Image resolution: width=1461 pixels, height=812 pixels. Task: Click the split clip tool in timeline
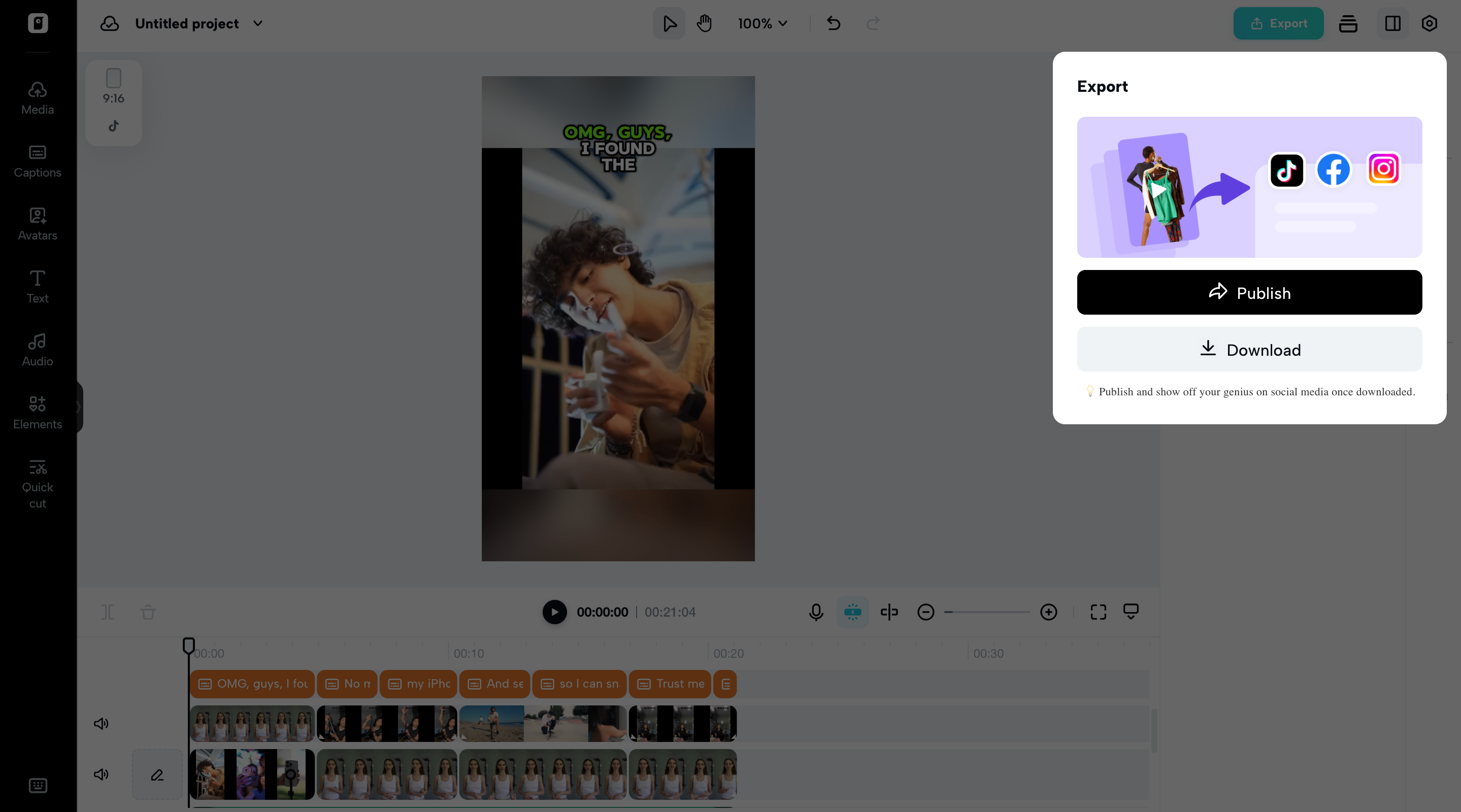(107, 612)
